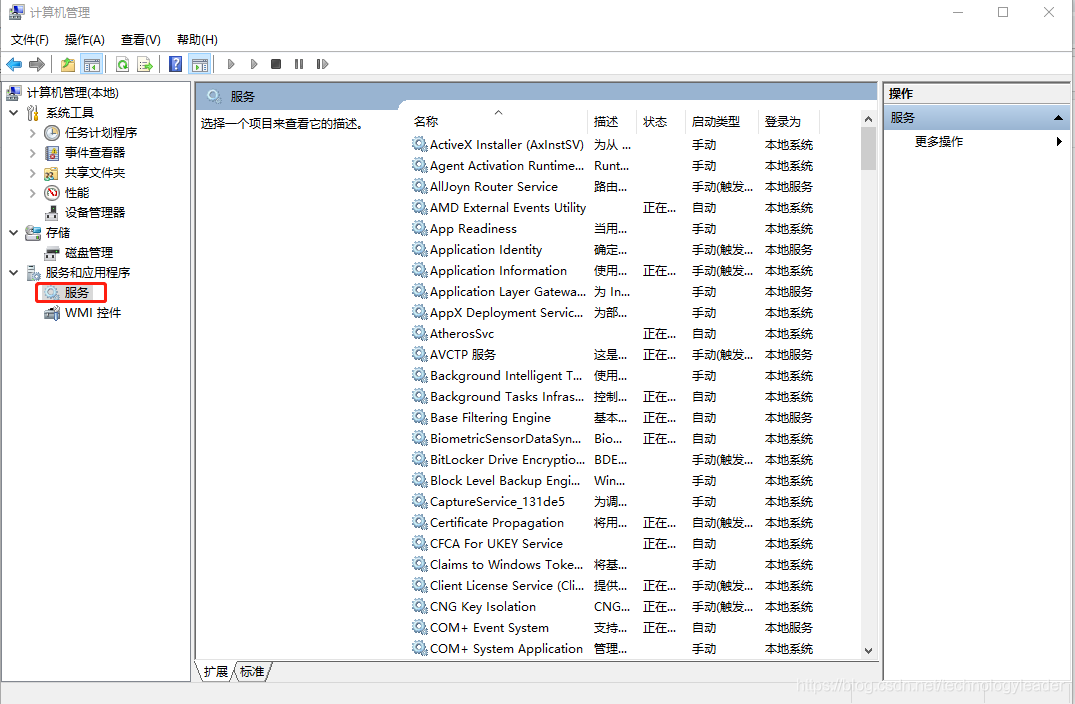Click the second play arrow toolbar icon

coord(254,64)
